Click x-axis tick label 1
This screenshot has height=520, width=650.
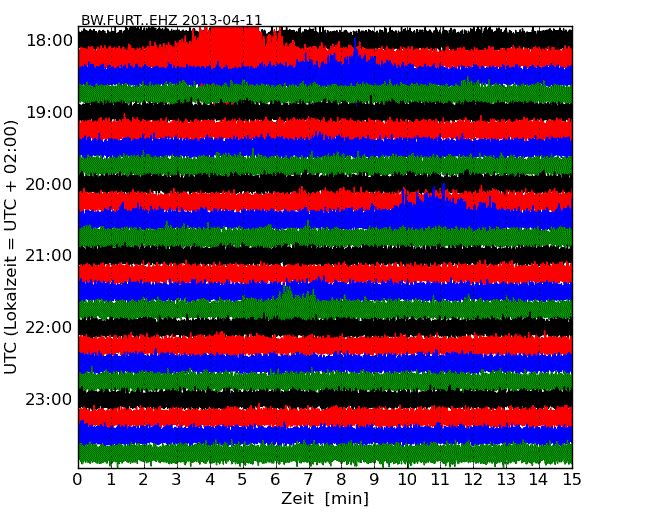(111, 479)
